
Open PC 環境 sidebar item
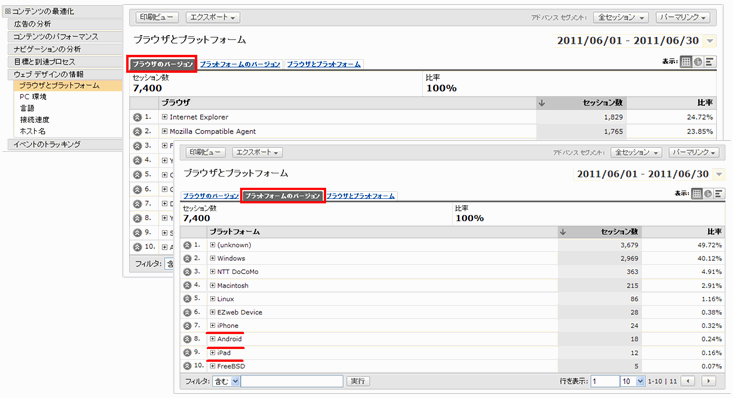click(33, 97)
